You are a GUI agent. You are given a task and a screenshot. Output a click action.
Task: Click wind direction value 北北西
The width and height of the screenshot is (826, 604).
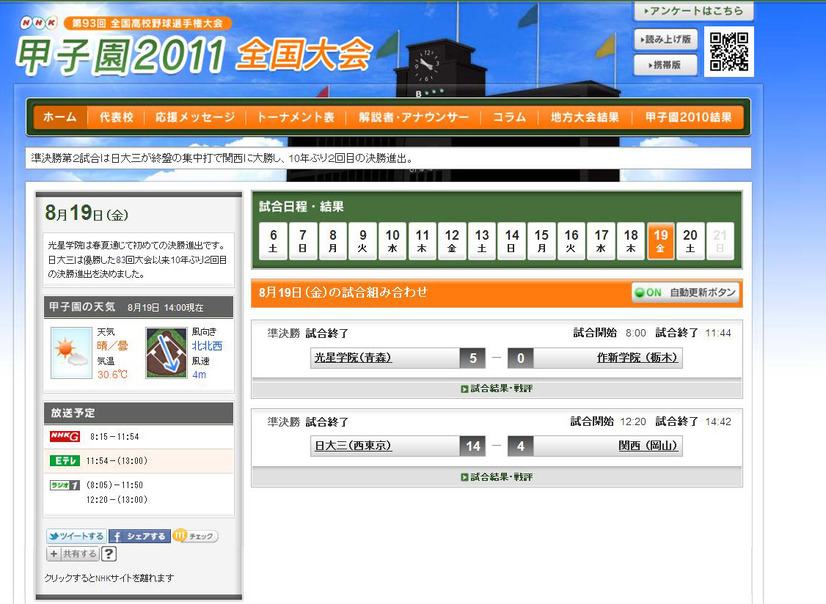pyautogui.click(x=207, y=346)
